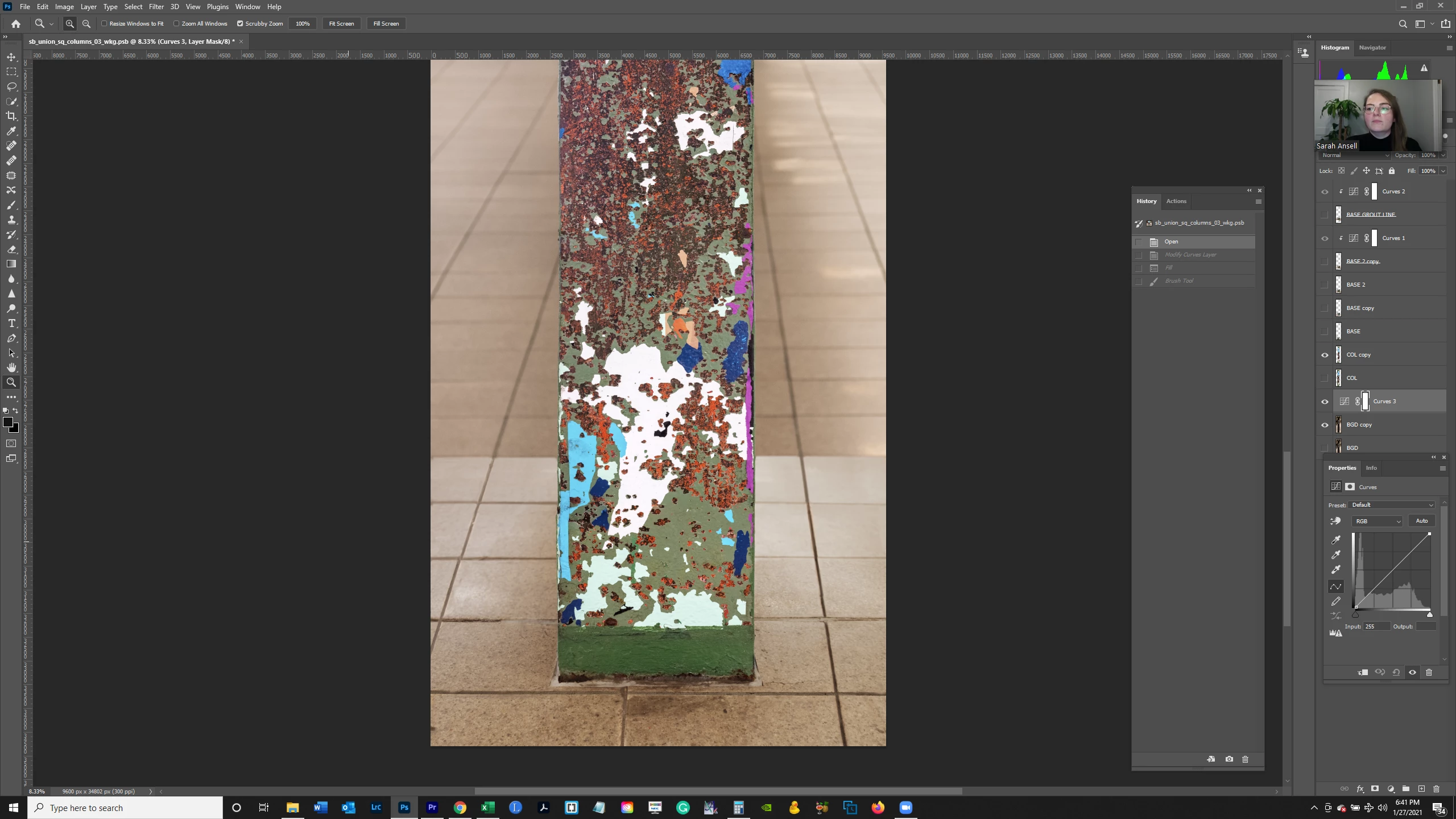This screenshot has width=1456, height=819.
Task: Click the Auto button in Curves
Action: [x=1421, y=521]
